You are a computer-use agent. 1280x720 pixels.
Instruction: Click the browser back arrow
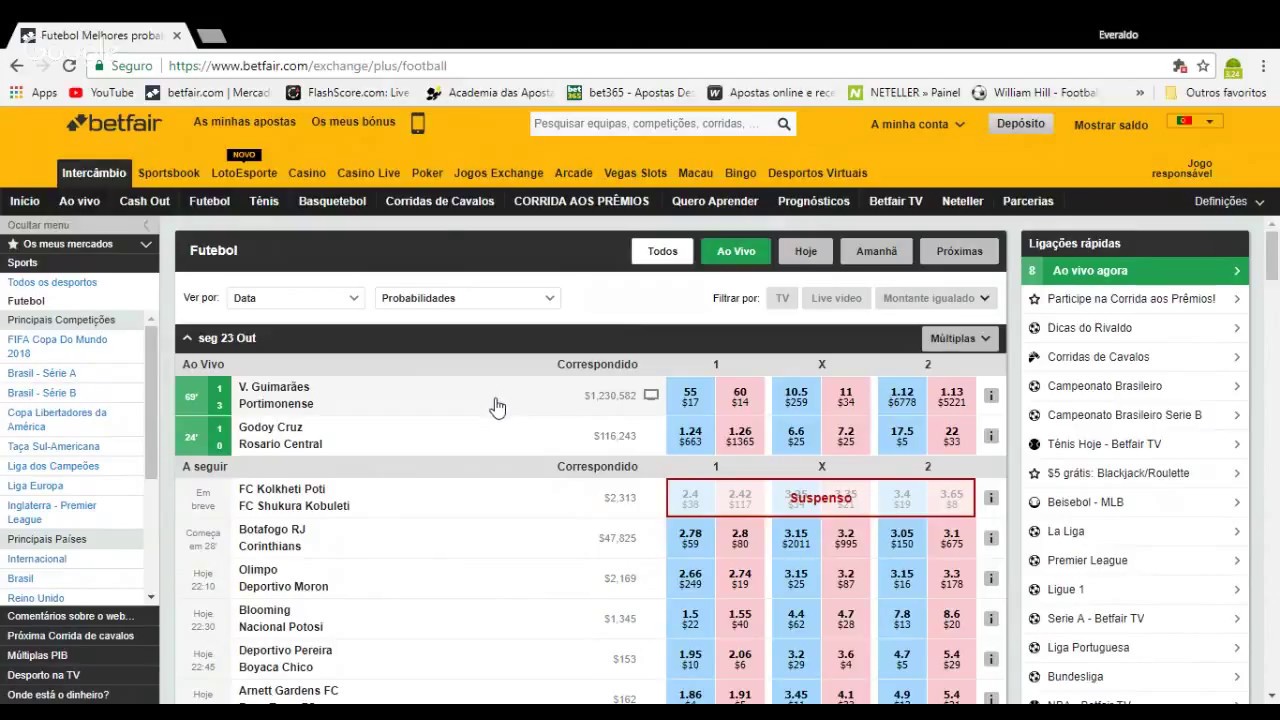click(17, 66)
